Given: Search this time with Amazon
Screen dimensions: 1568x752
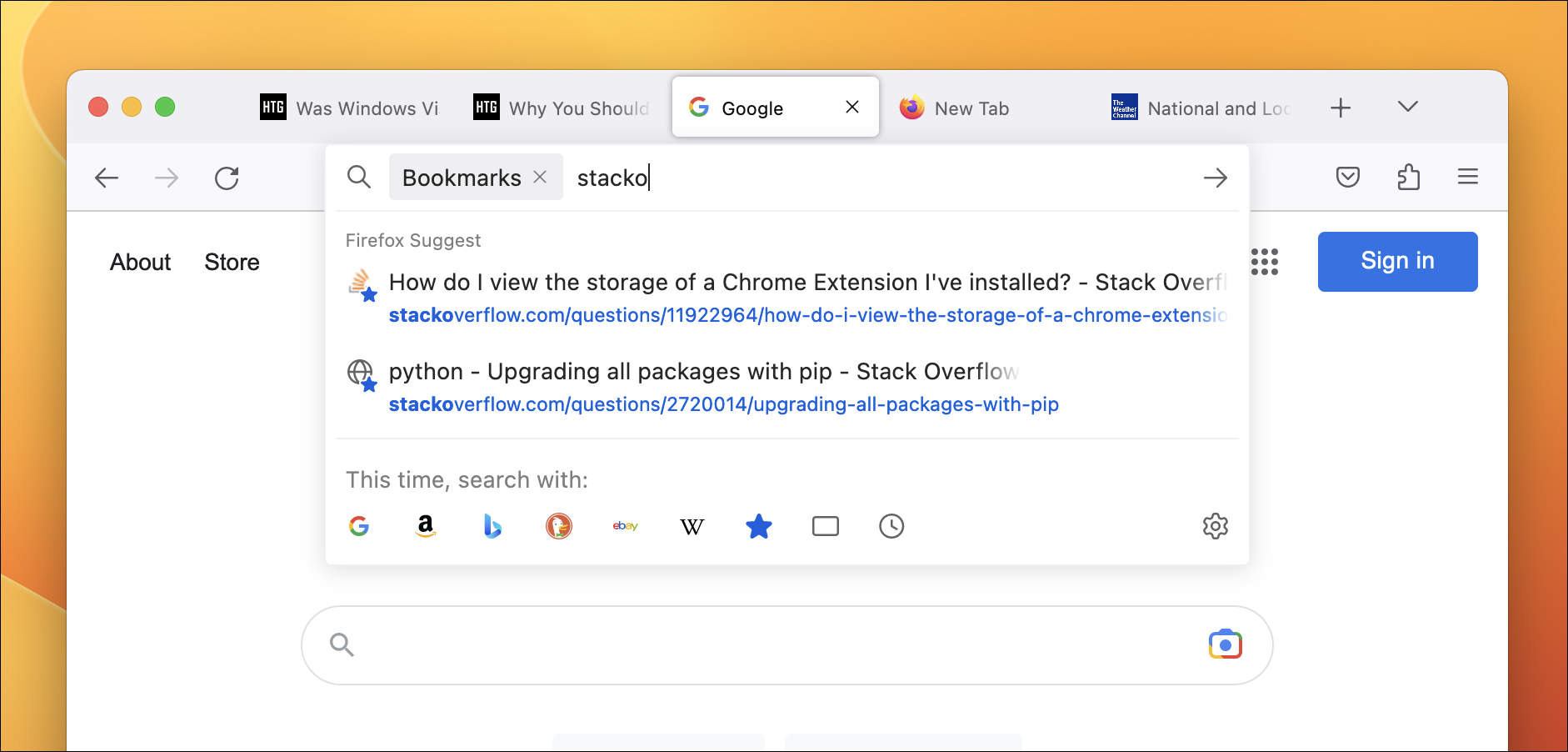Looking at the screenshot, I should 426,526.
